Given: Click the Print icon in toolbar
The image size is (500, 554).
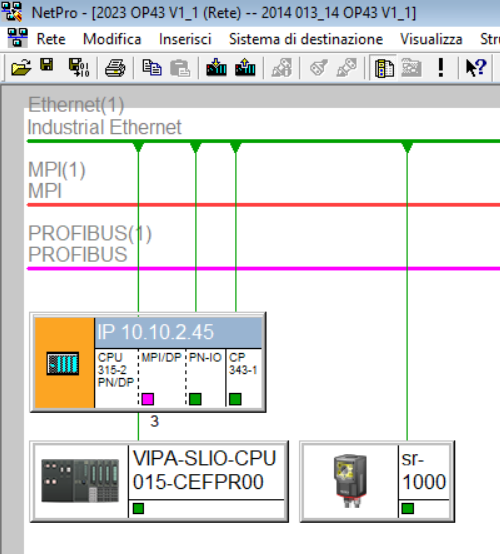Looking at the screenshot, I should (115, 68).
